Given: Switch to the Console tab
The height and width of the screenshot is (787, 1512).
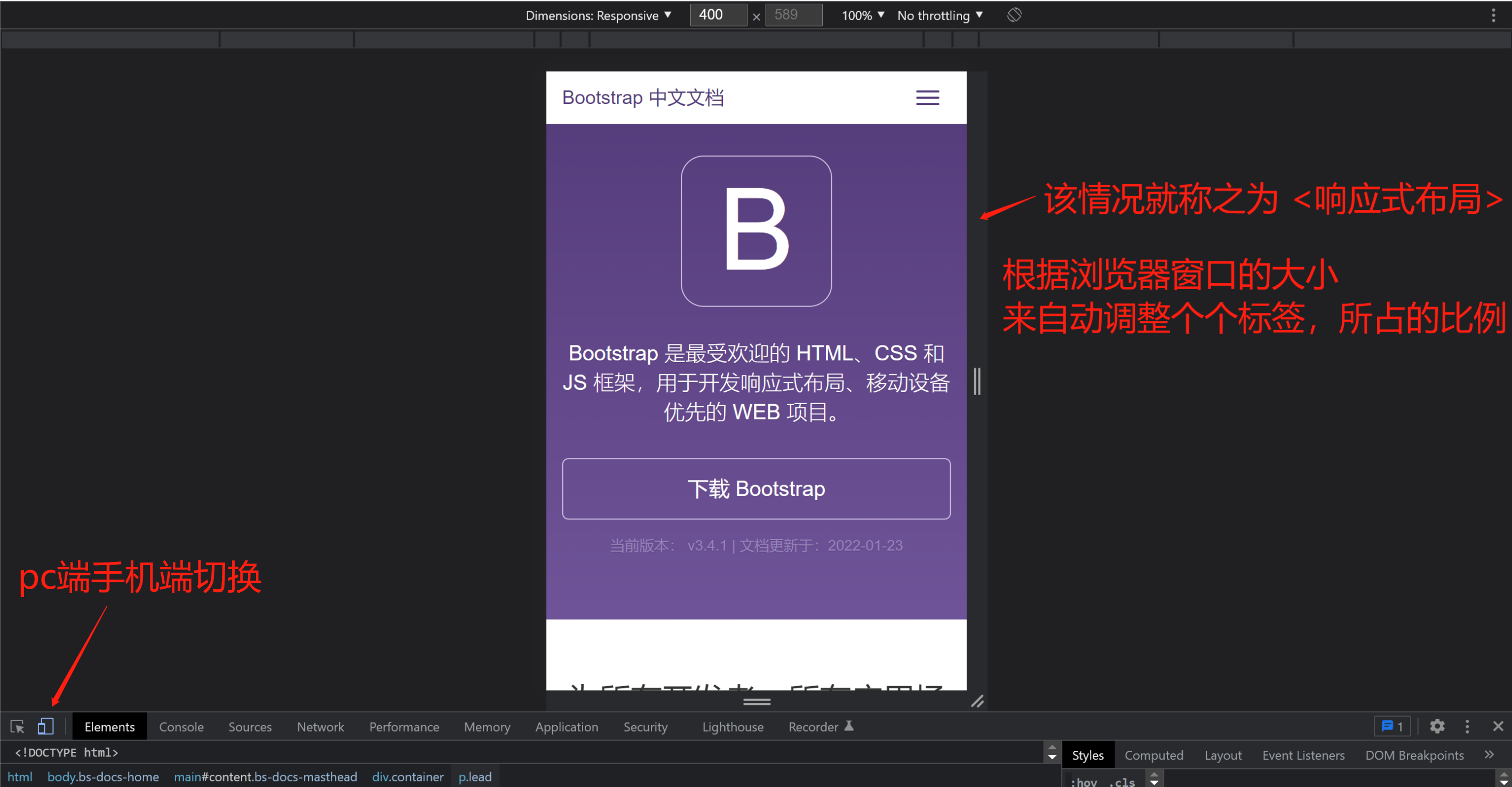Looking at the screenshot, I should coord(181,727).
